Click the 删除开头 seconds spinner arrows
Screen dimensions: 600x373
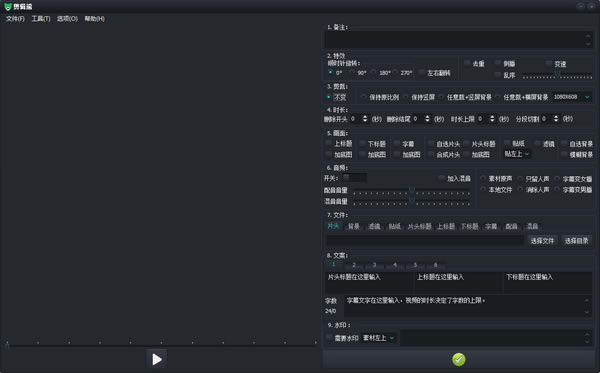[x=365, y=119]
